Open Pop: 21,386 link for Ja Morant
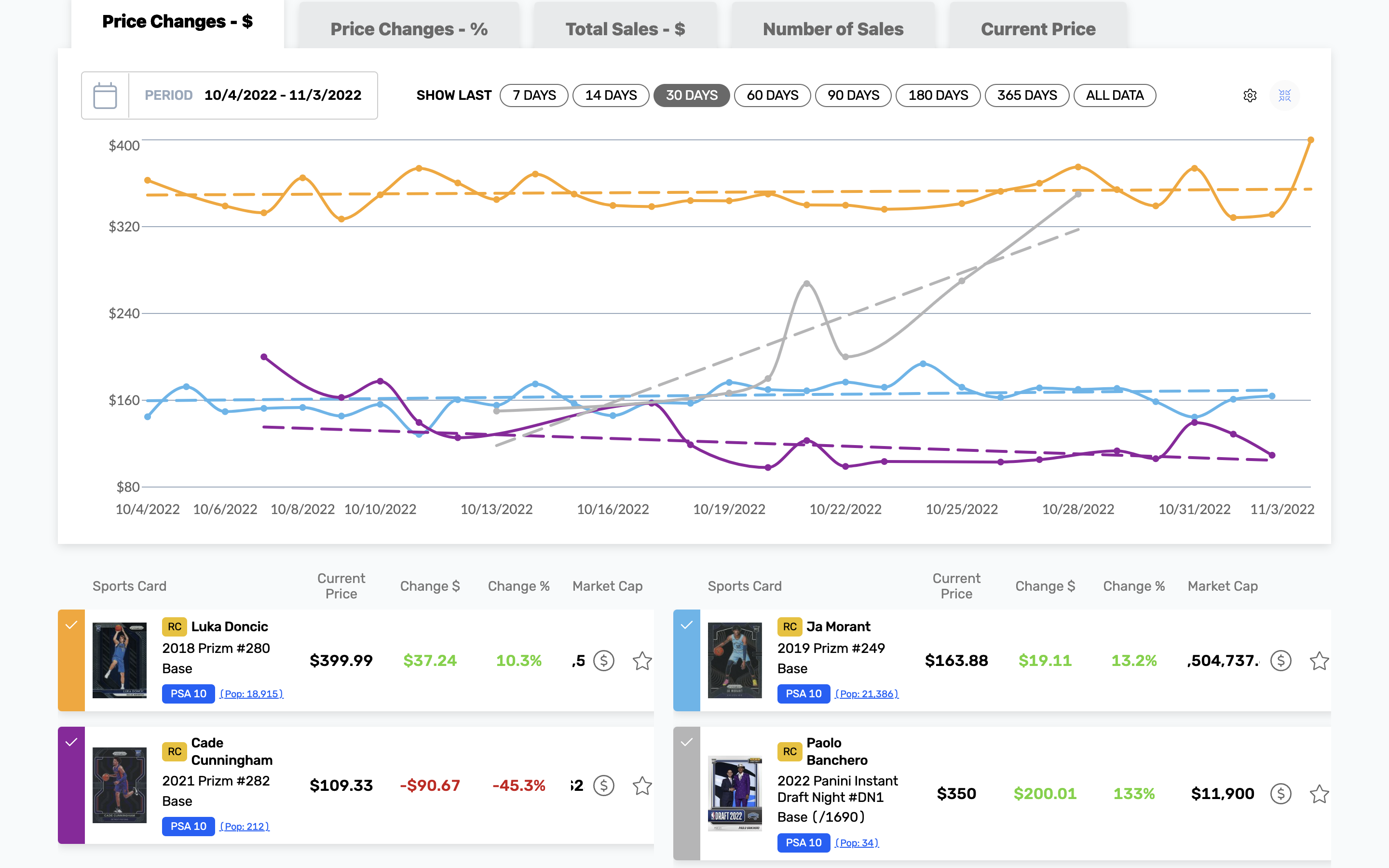Viewport: 1389px width, 868px height. [867, 694]
